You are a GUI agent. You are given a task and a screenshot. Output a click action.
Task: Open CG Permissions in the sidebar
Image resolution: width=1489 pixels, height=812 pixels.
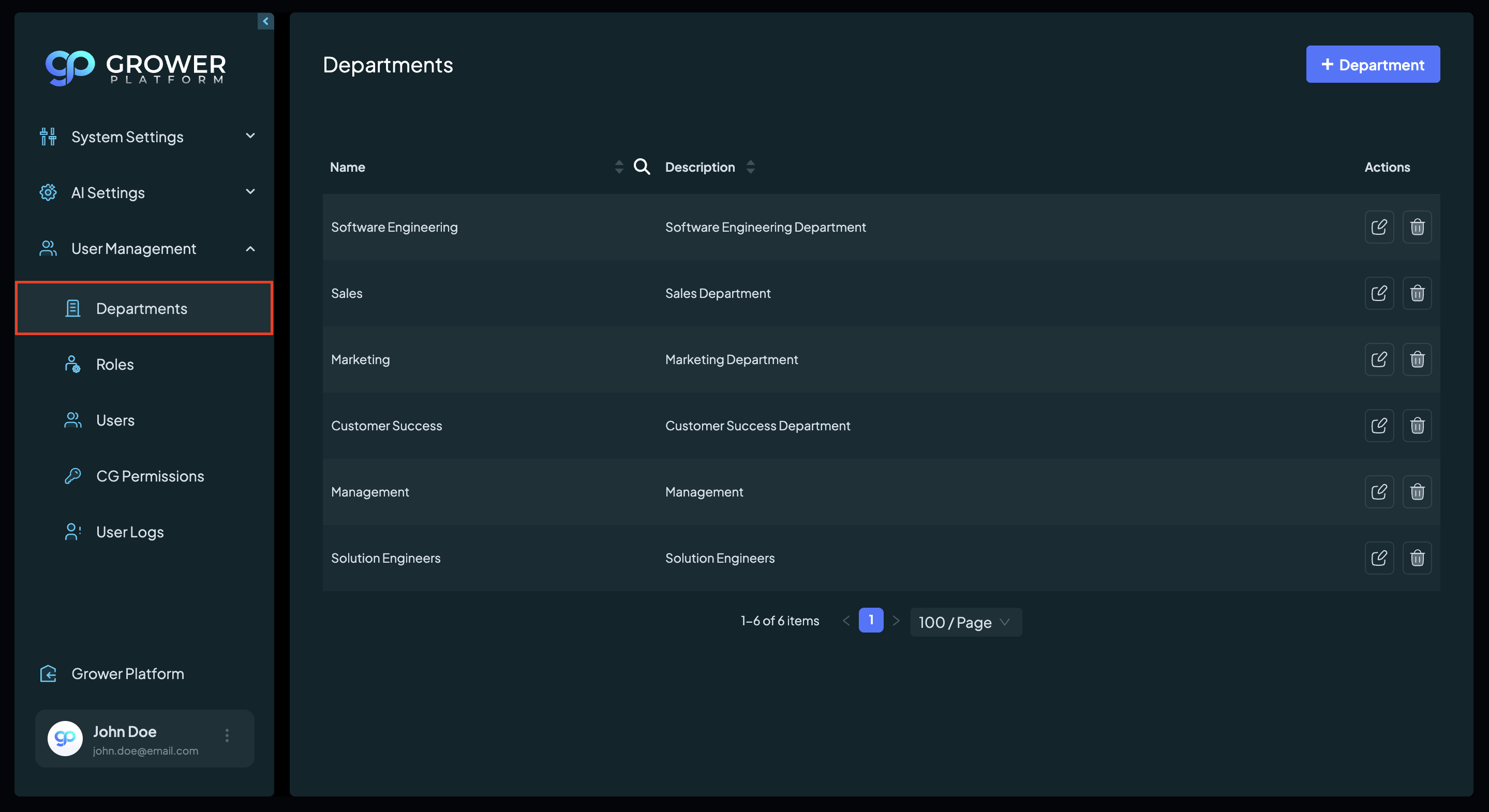pos(144,476)
